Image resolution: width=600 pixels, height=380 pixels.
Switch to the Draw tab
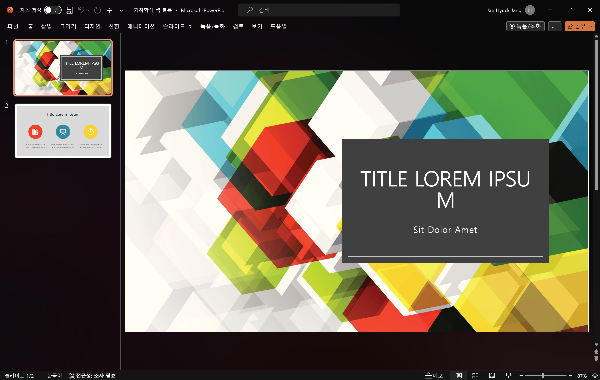(68, 26)
